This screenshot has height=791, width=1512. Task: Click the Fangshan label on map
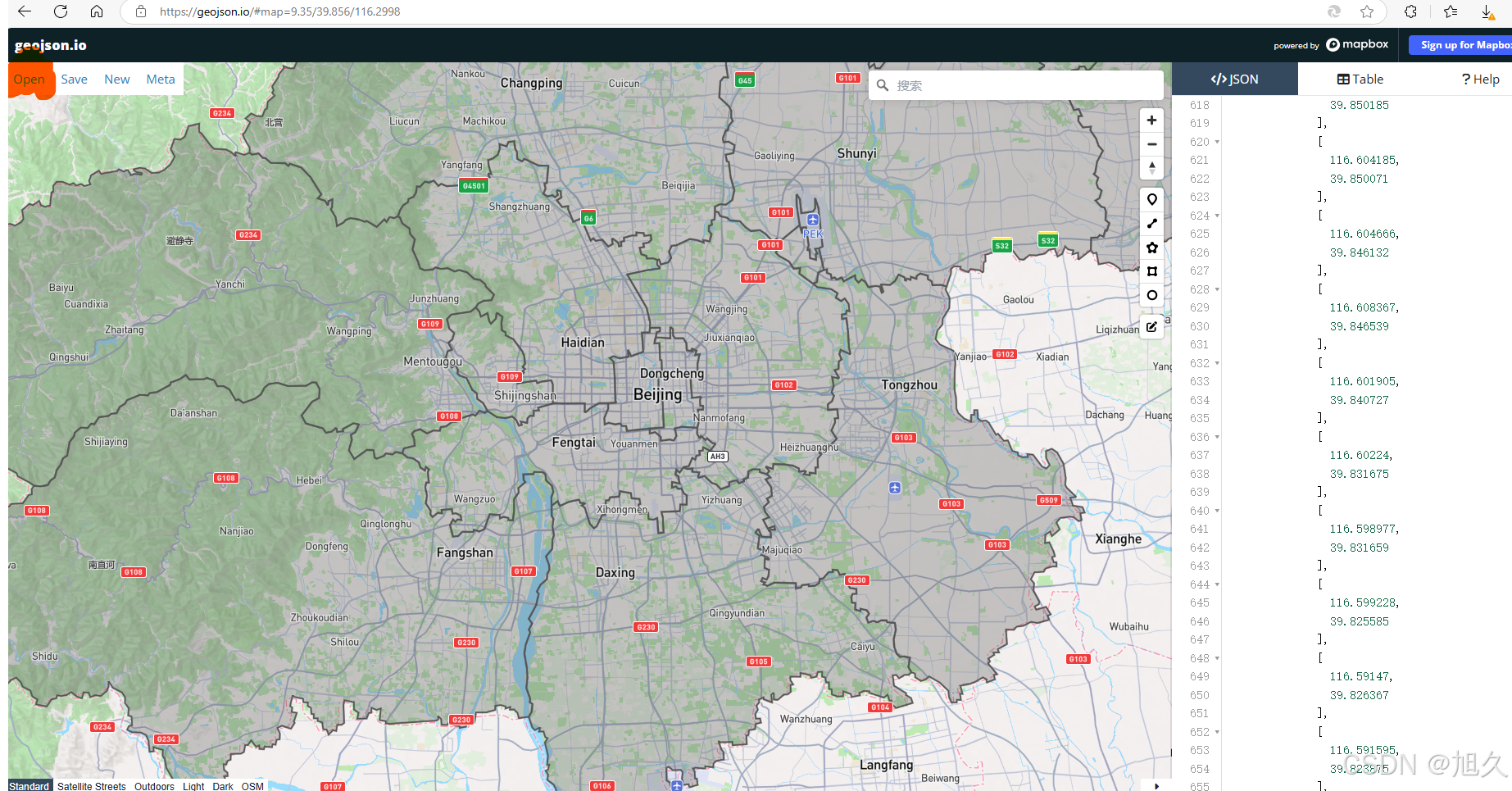coord(465,553)
